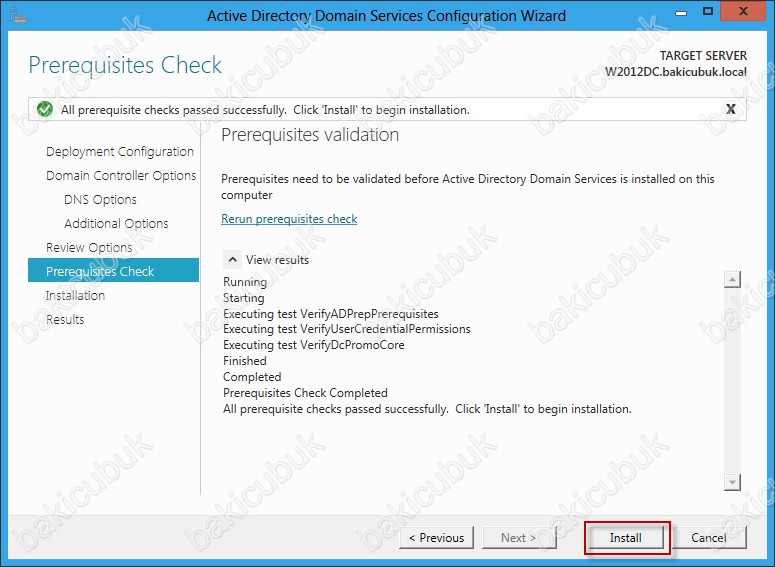This screenshot has height=567, width=775.
Task: Click the greyed-out Next button
Action: tap(519, 537)
